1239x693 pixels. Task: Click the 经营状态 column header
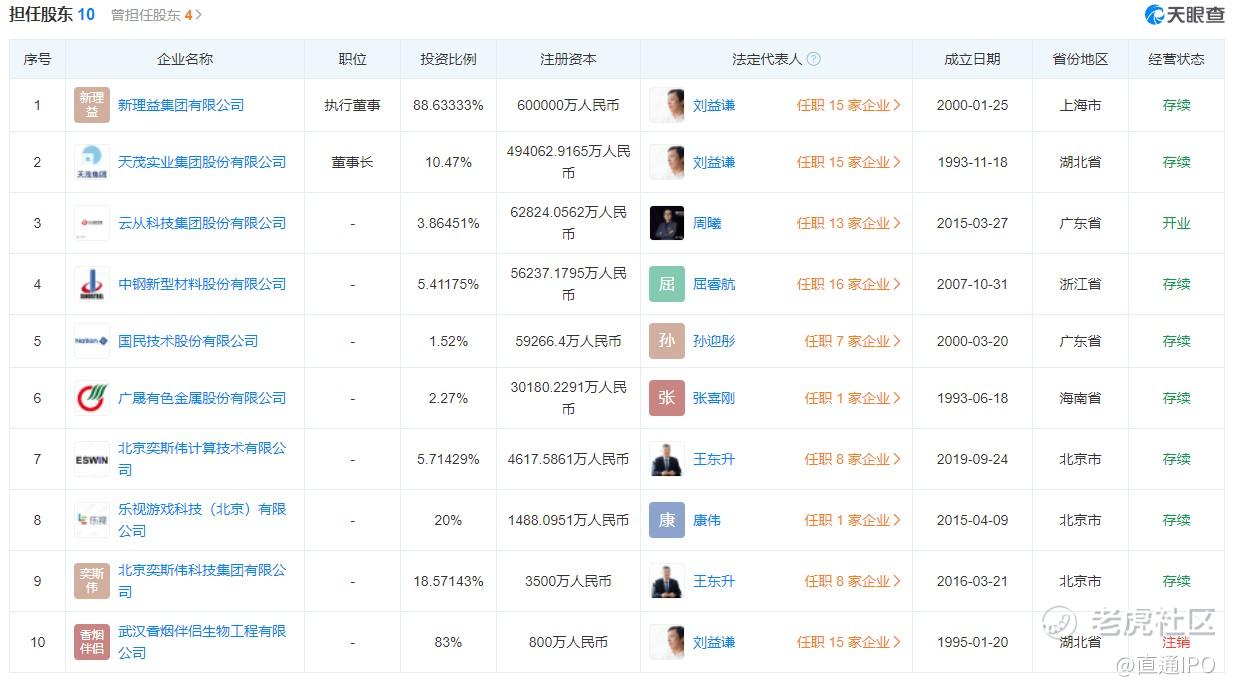coord(1176,59)
